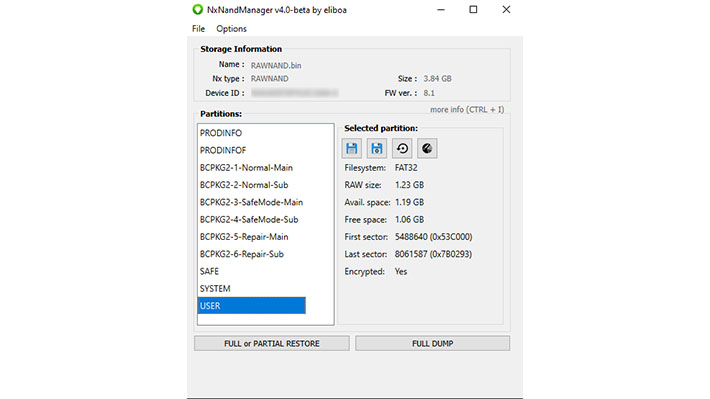
Task: Click the advanced dump floppy-with-gear icon
Action: 377,149
